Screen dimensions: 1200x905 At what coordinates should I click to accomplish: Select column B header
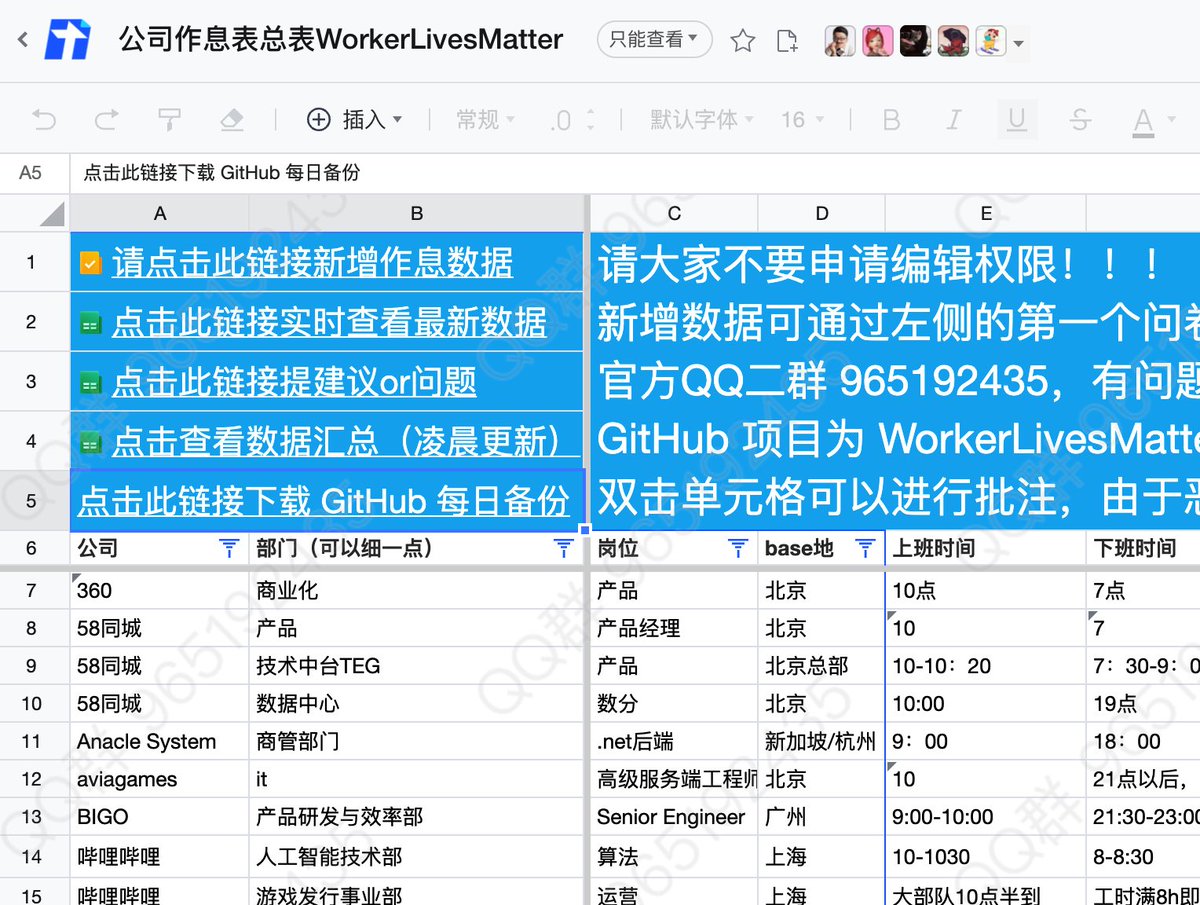[x=417, y=213]
